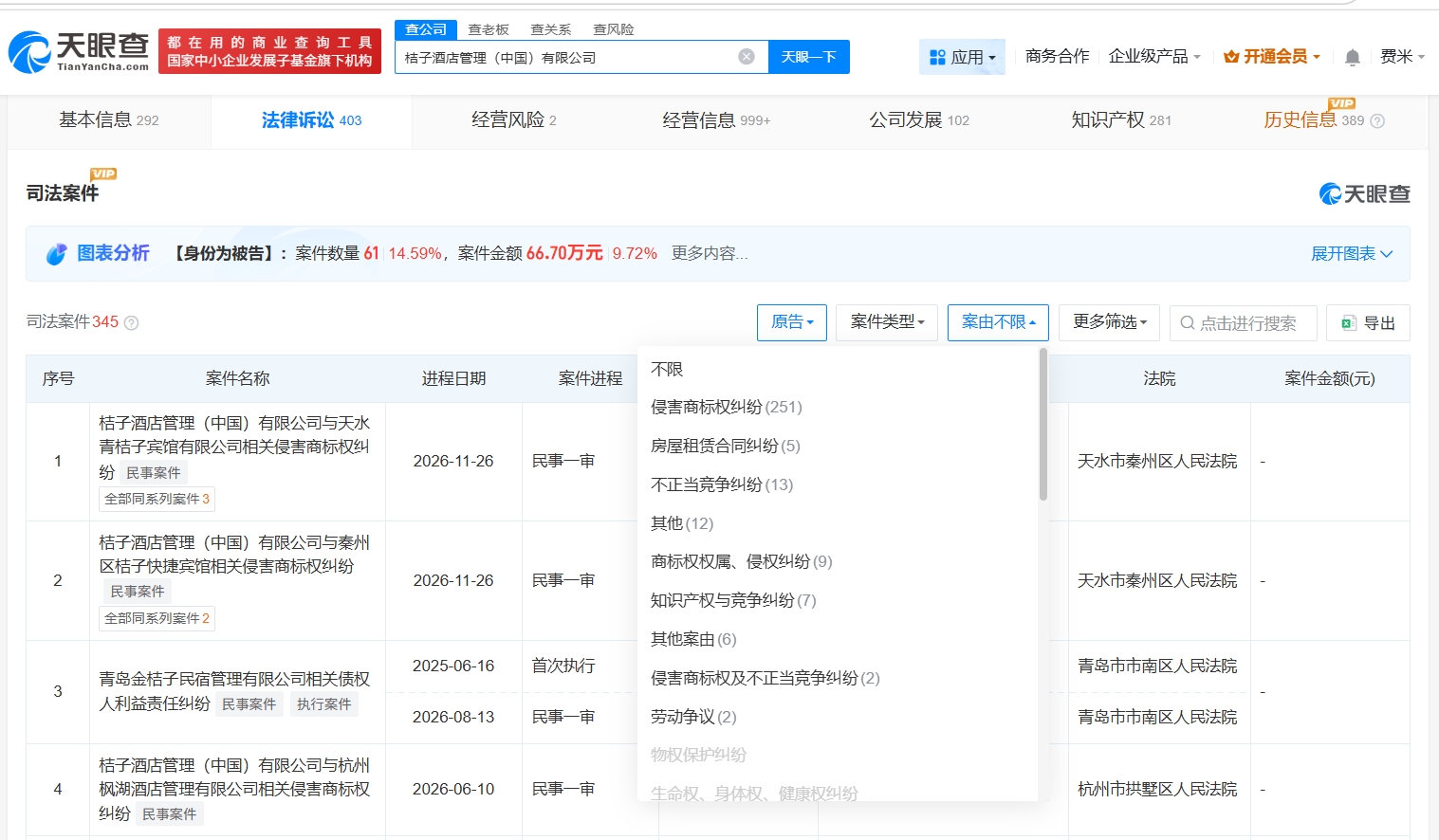Viewport: 1439px width, 840px height.
Task: Open the notifications bell
Action: point(1353,58)
